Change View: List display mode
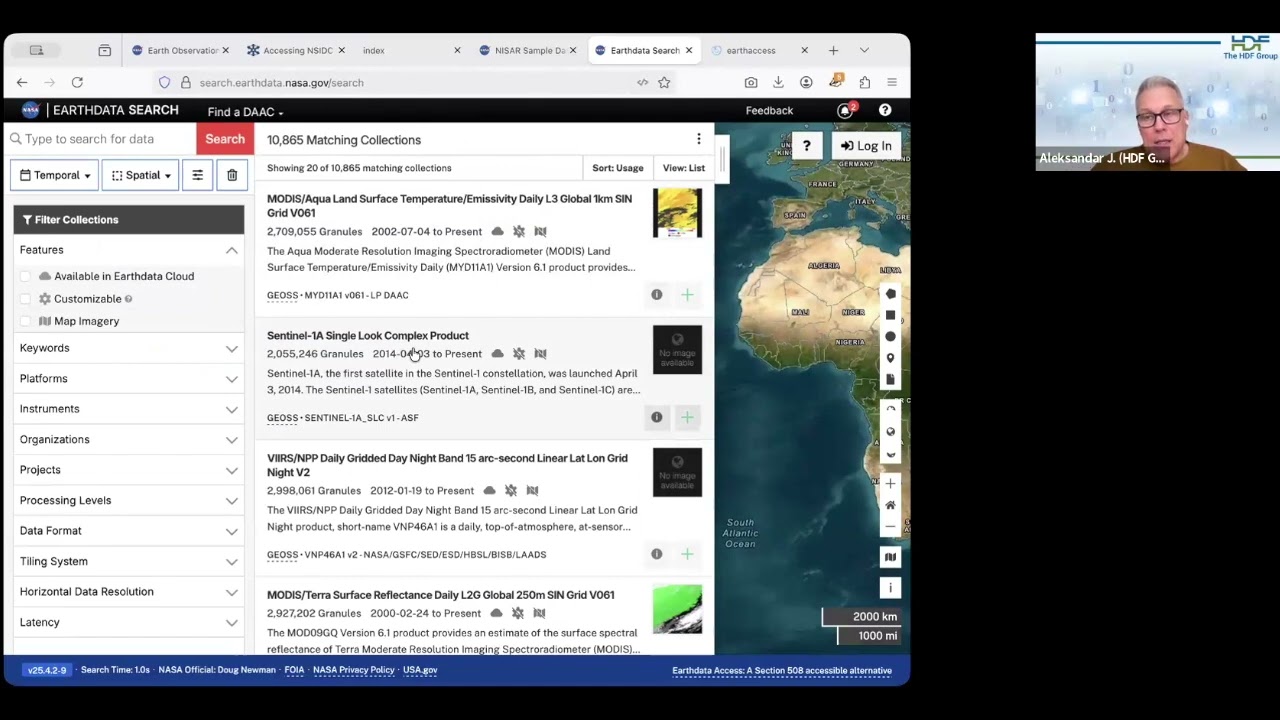Screen dimensions: 1280x720 click(x=684, y=168)
